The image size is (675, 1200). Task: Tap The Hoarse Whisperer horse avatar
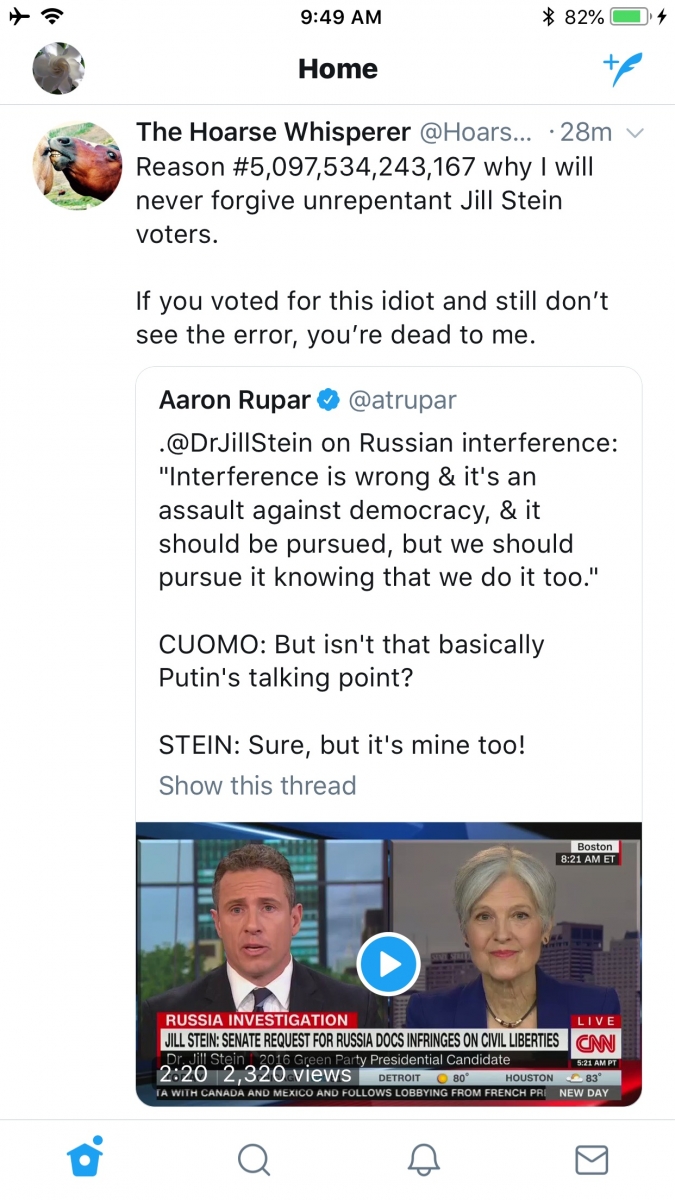pos(78,166)
